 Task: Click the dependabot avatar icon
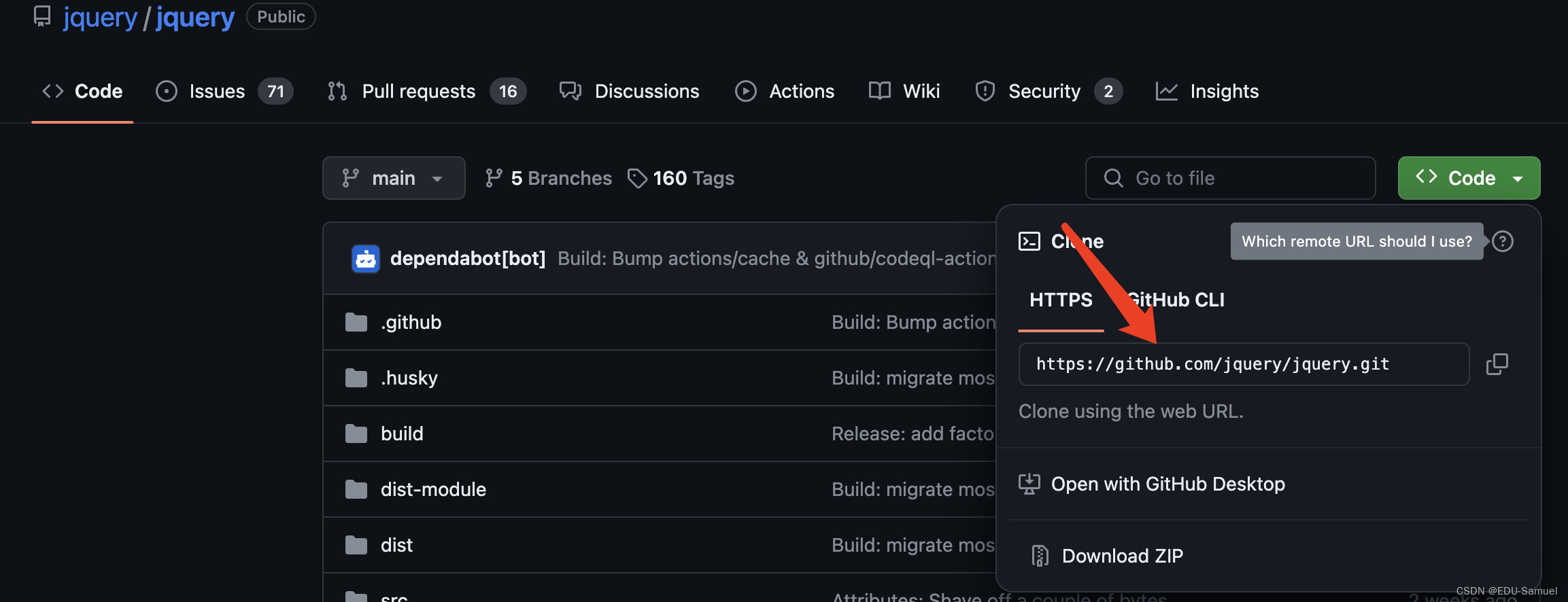[x=366, y=258]
